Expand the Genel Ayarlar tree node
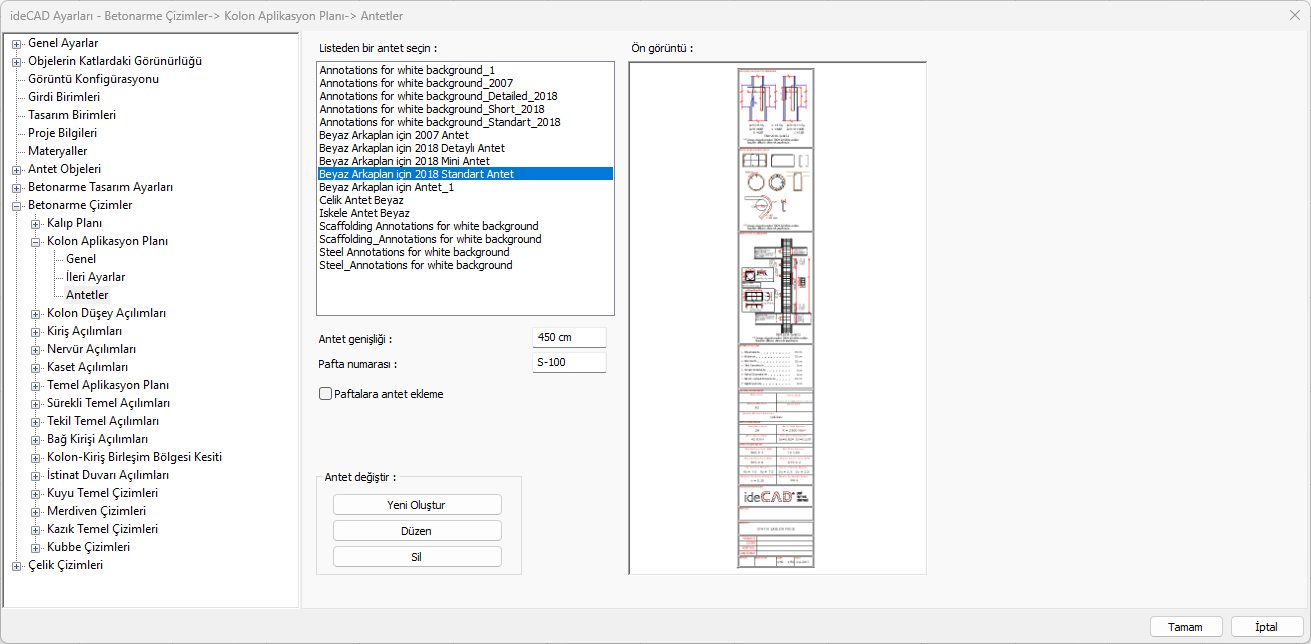This screenshot has height=644, width=1311. point(16,43)
